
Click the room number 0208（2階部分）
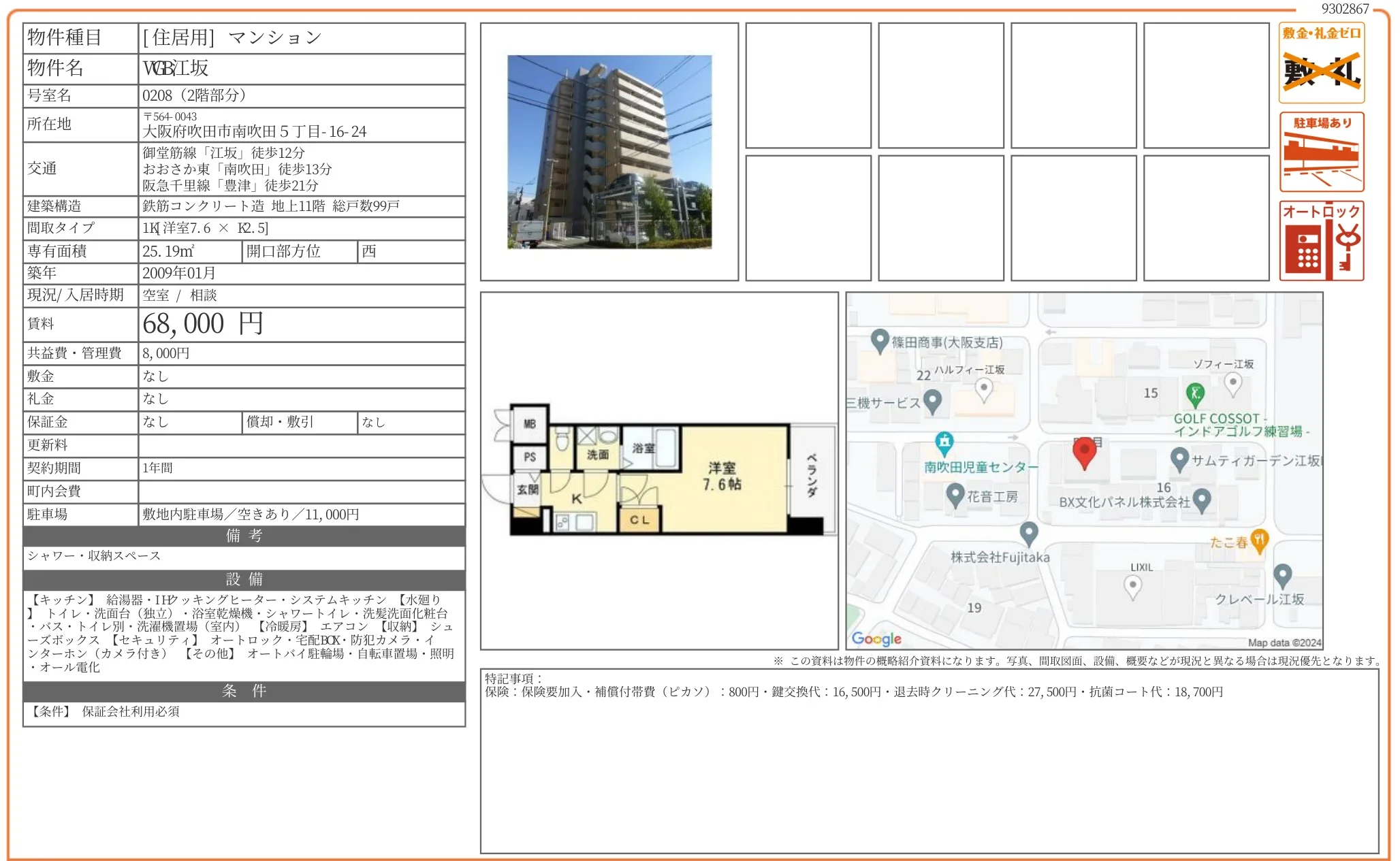pos(194,95)
